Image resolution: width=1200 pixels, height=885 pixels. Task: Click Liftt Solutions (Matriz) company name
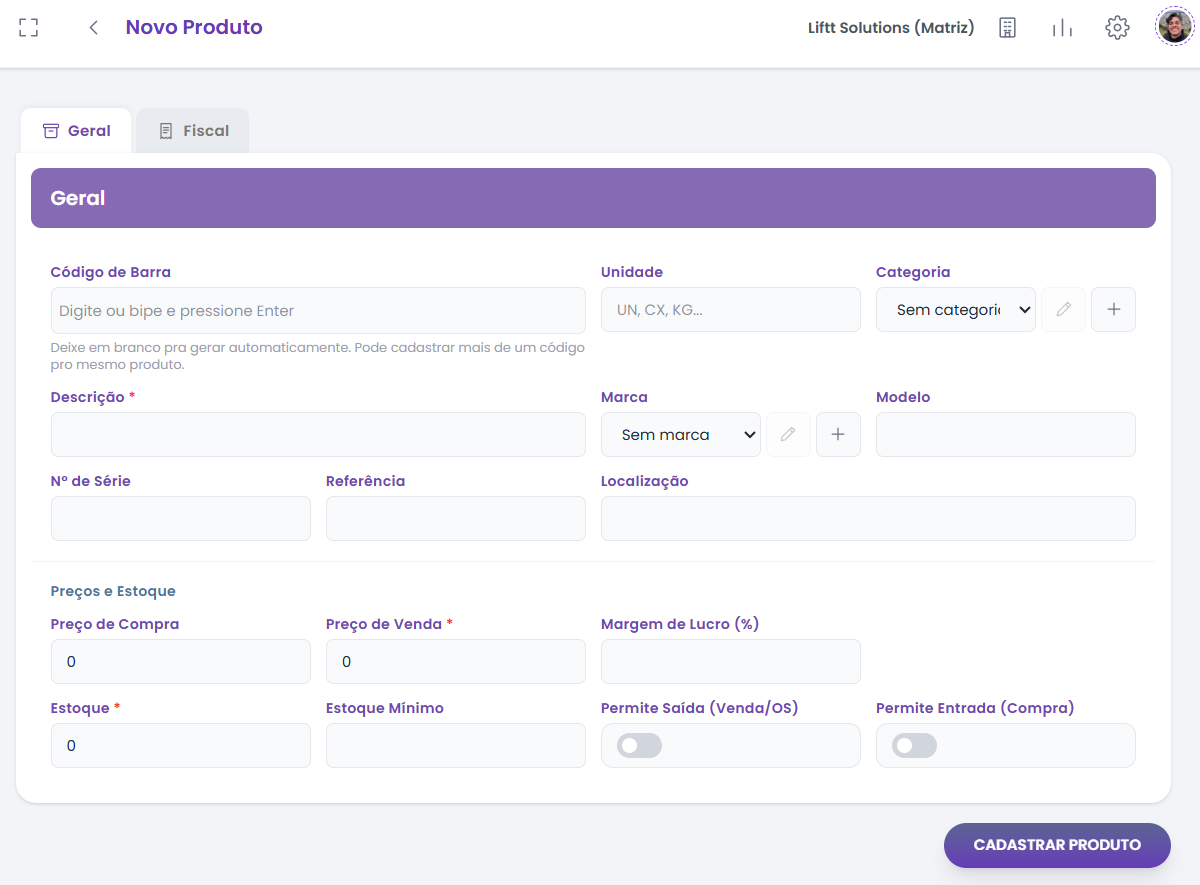[x=891, y=28]
